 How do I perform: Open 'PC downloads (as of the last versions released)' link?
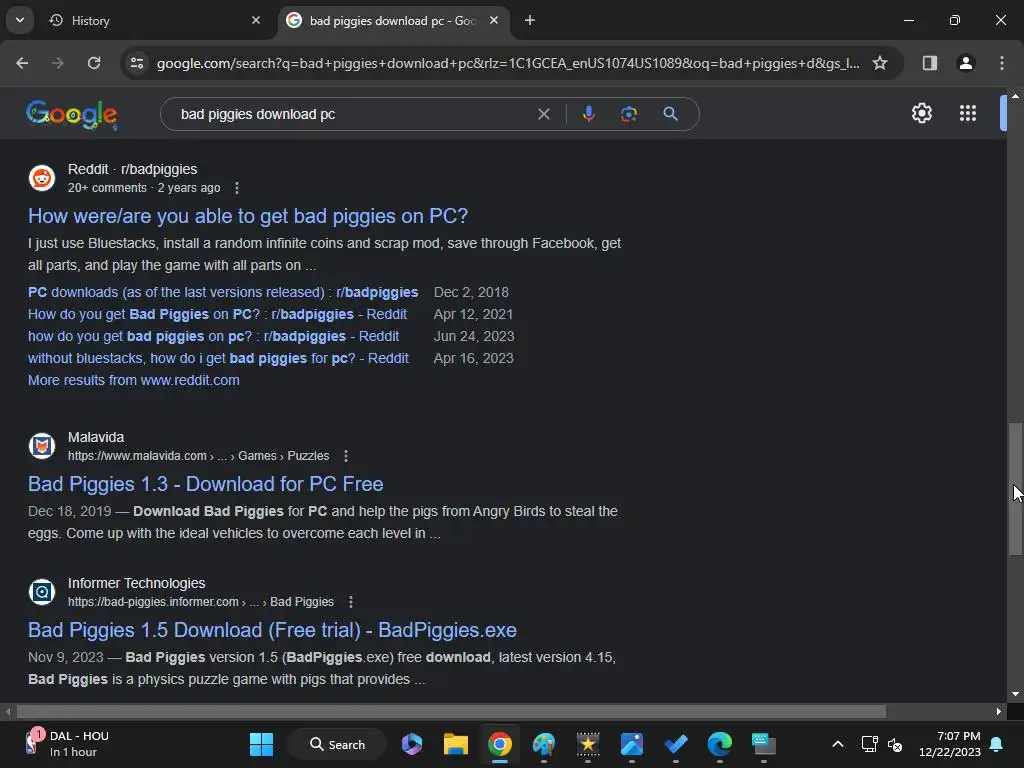223,292
